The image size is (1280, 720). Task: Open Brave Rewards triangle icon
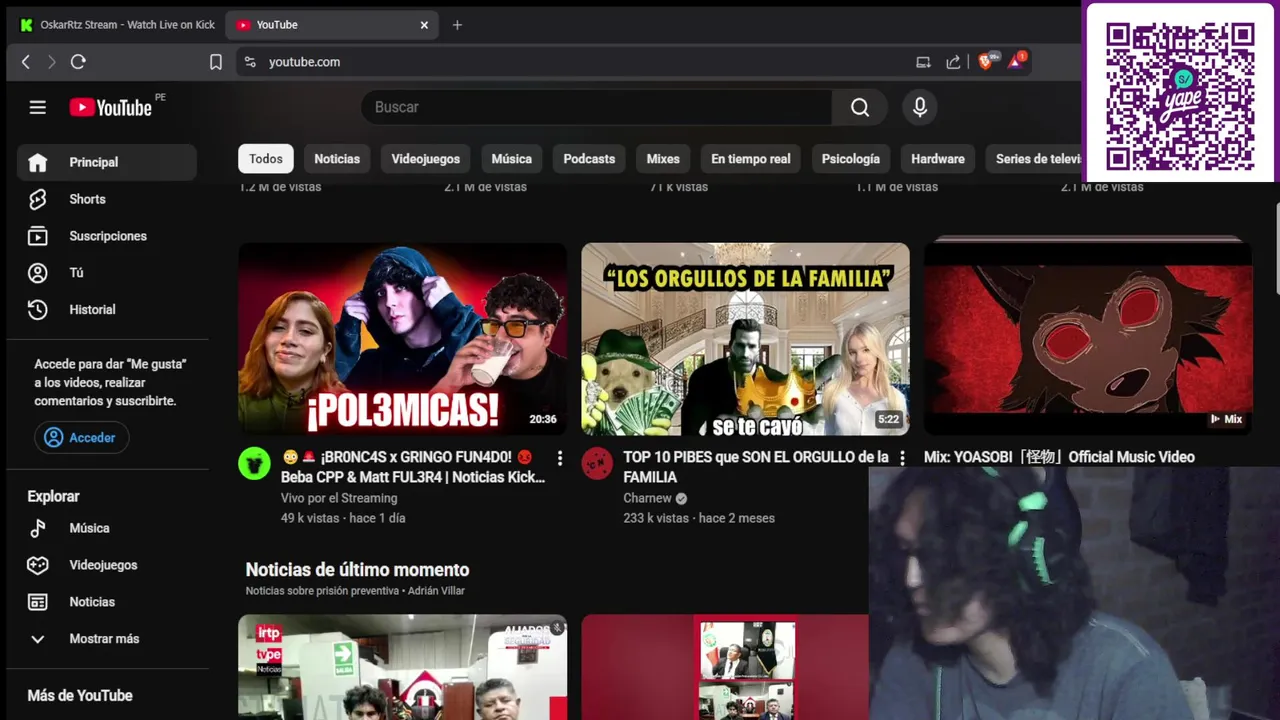click(1016, 61)
